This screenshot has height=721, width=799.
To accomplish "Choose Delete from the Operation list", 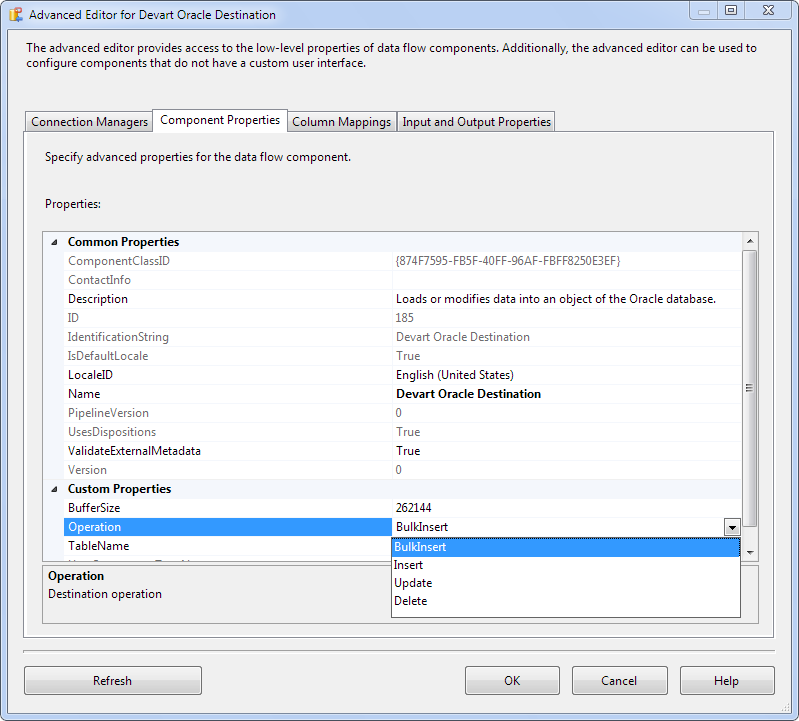I will point(566,601).
